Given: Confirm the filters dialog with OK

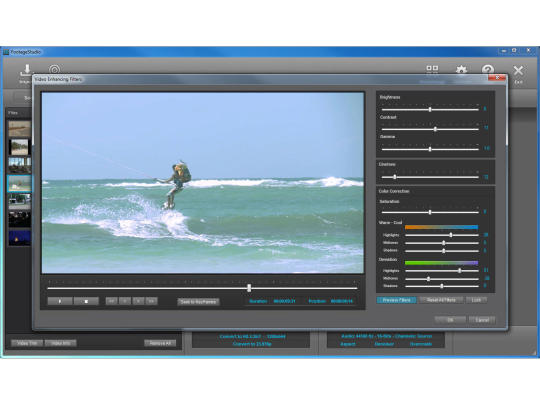Looking at the screenshot, I should pyautogui.click(x=450, y=320).
